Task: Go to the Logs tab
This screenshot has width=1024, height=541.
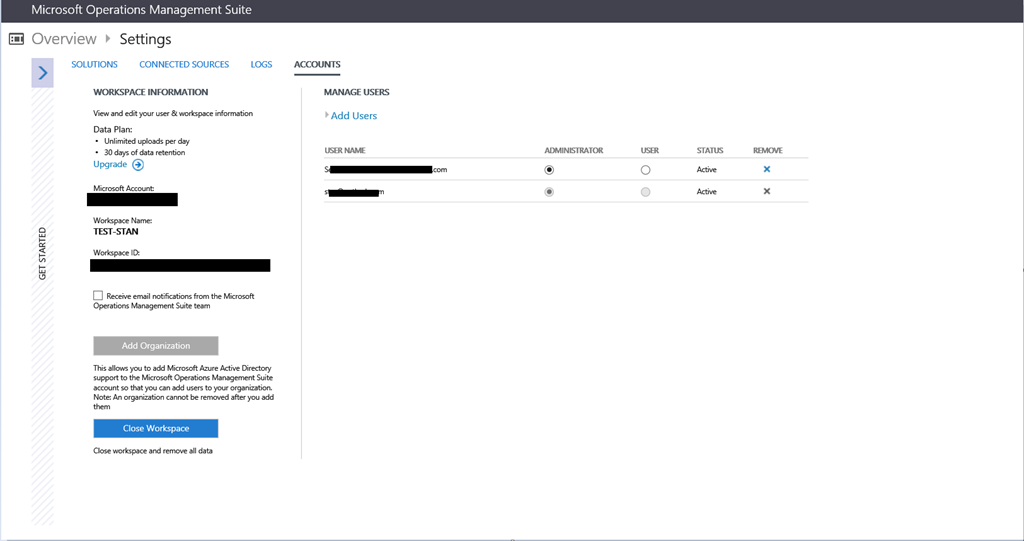Action: click(261, 65)
